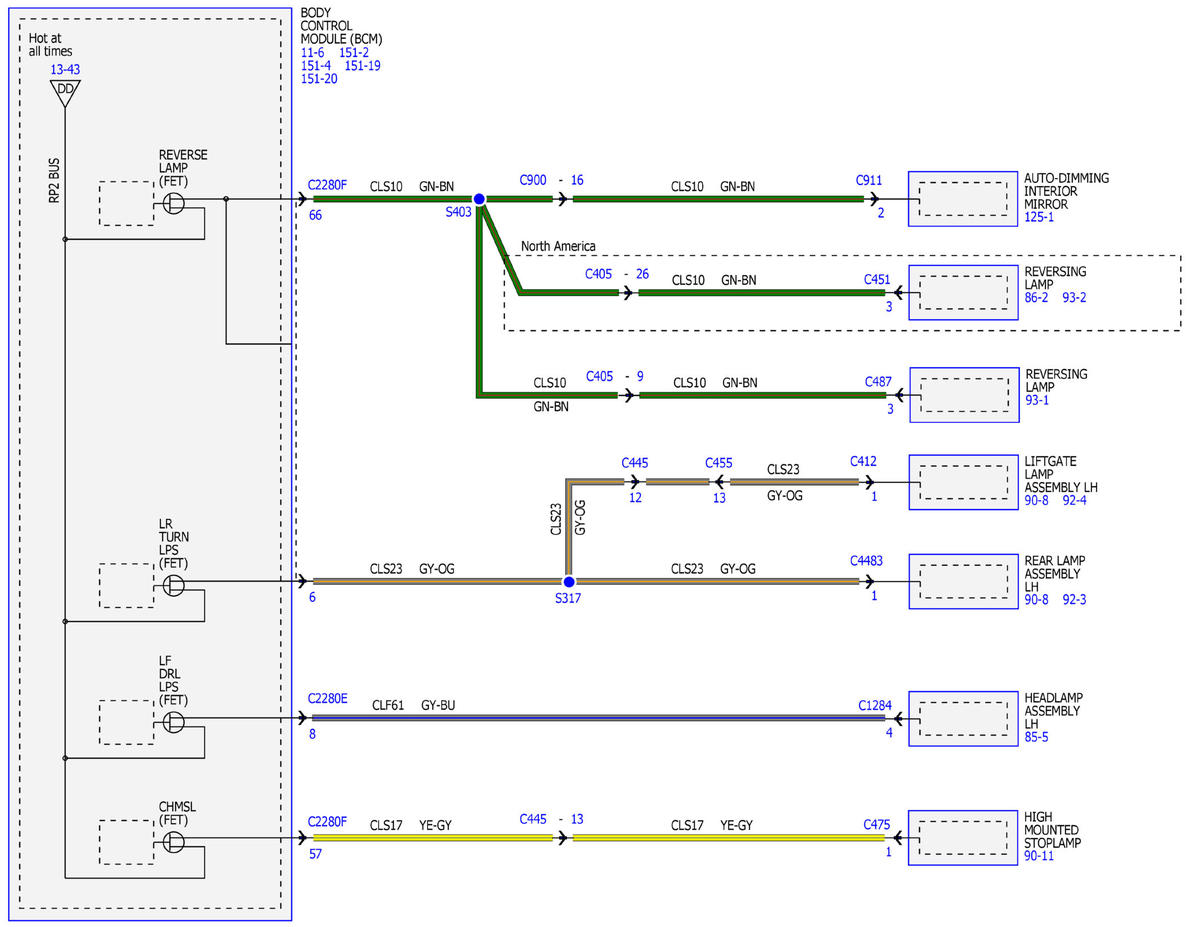Follow the 93-2 Reversing Lamp link
The image size is (1200, 927).
(1075, 297)
